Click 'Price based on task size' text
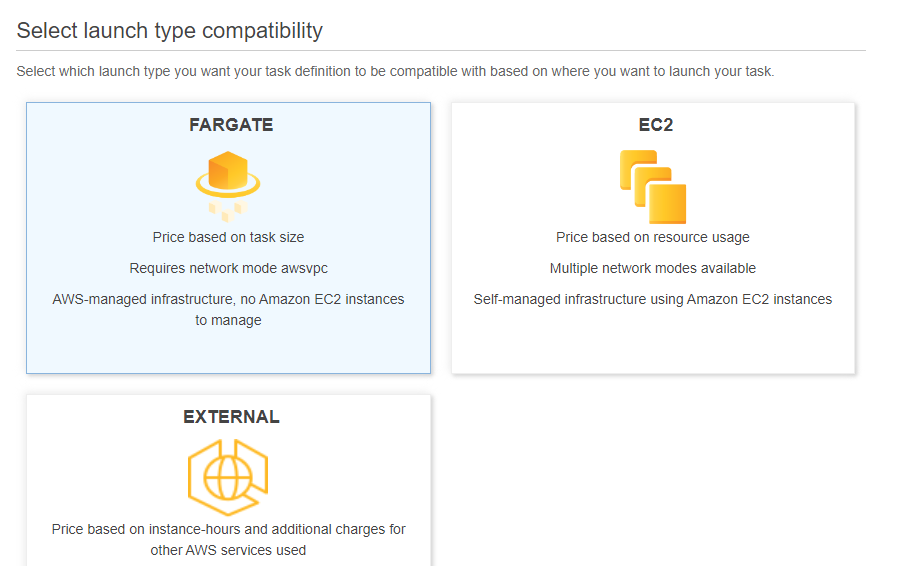Viewport: 916px width, 566px height. pos(228,237)
